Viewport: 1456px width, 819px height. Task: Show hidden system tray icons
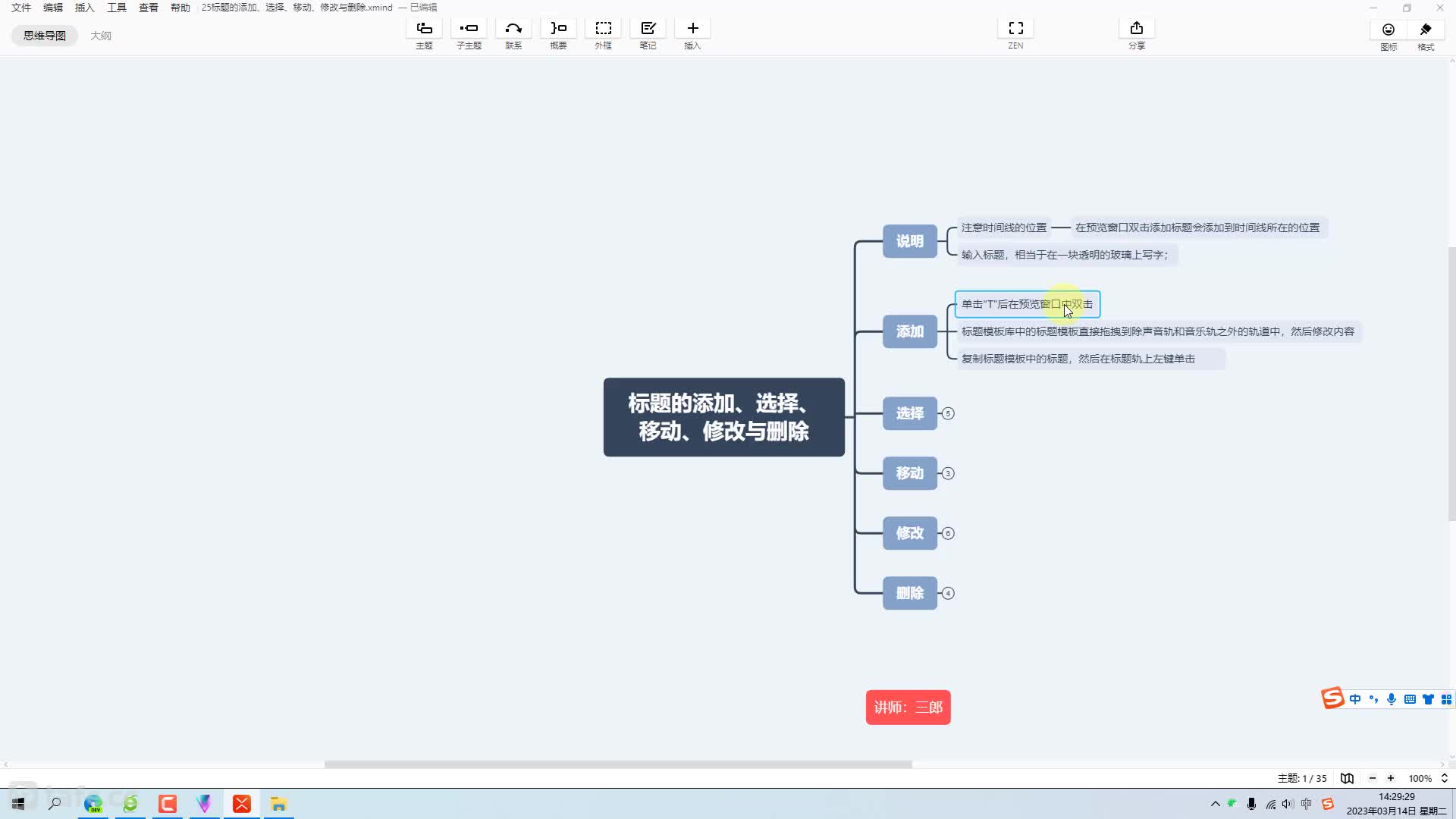click(1215, 804)
